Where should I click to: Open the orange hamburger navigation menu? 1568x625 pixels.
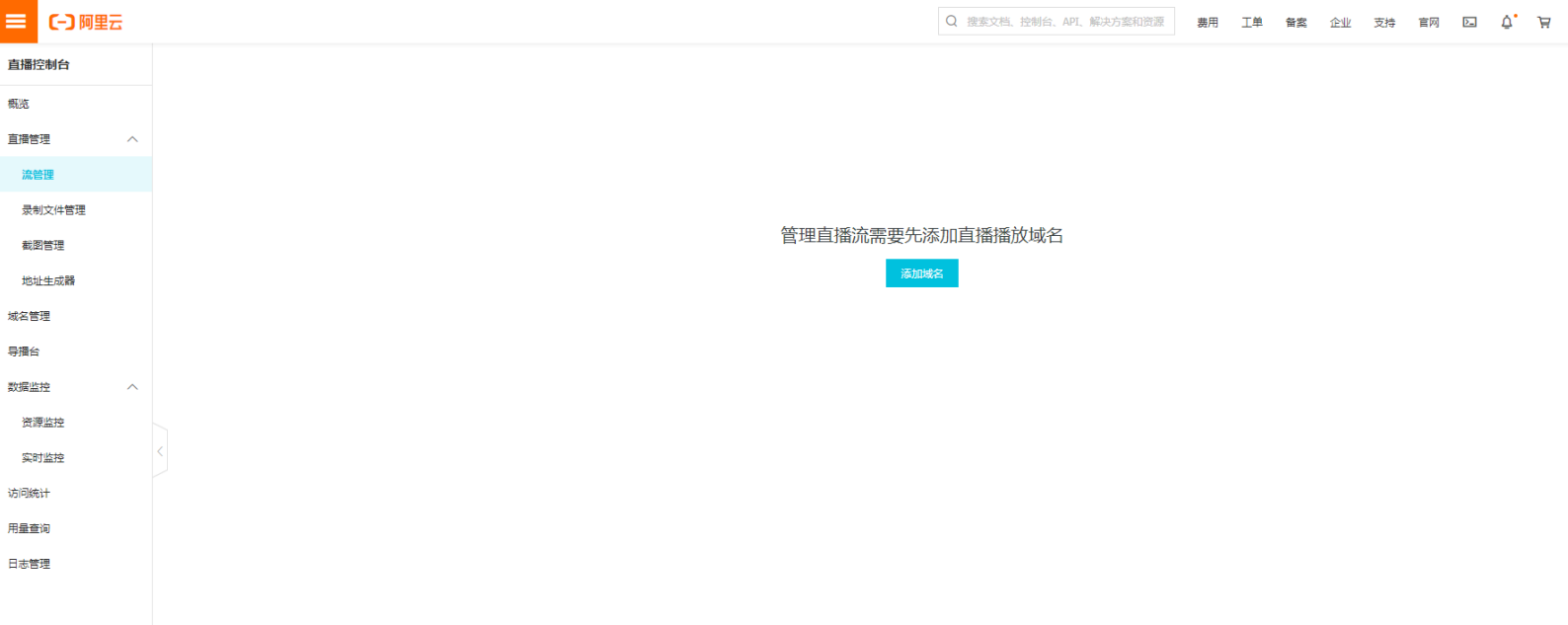(x=18, y=21)
